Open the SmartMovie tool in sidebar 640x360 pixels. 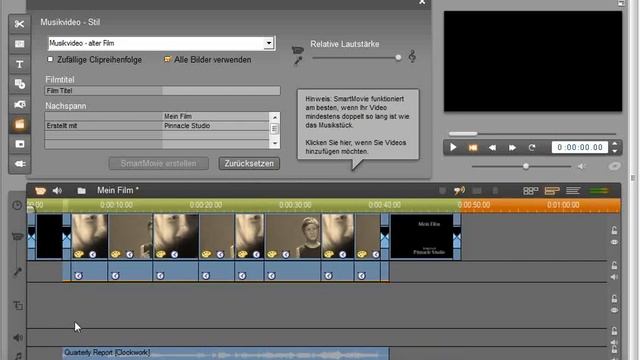19,124
